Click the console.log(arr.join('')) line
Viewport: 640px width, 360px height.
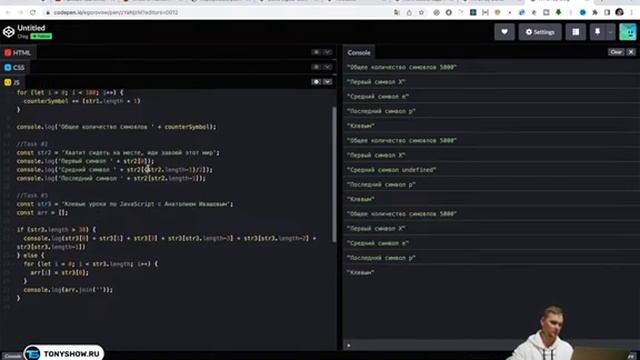pyautogui.click(x=68, y=290)
